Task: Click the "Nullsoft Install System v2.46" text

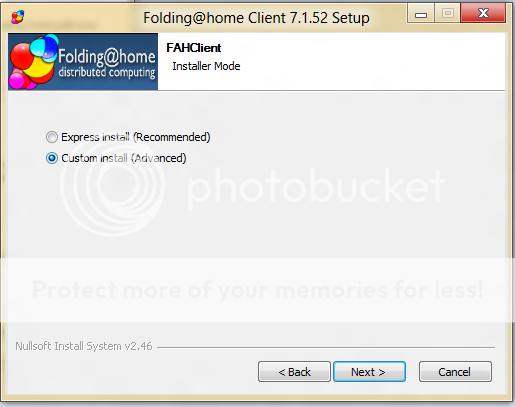Action: pyautogui.click(x=84, y=346)
